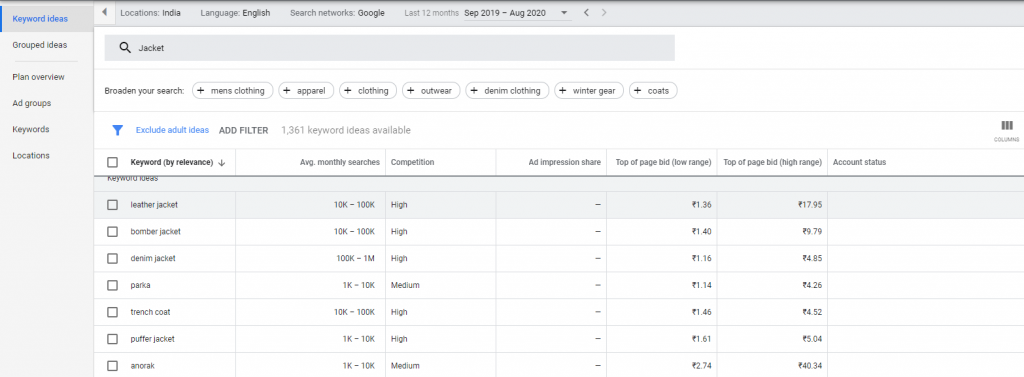This screenshot has width=1024, height=377.
Task: Collapse the side panel with left triangle arrow
Action: click(104, 12)
